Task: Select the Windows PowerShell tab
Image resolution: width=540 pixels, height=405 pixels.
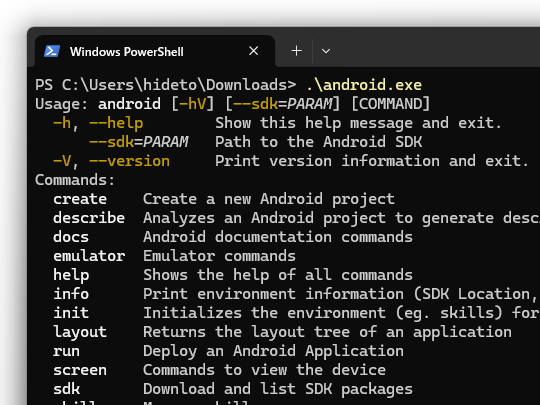Action: coord(155,51)
